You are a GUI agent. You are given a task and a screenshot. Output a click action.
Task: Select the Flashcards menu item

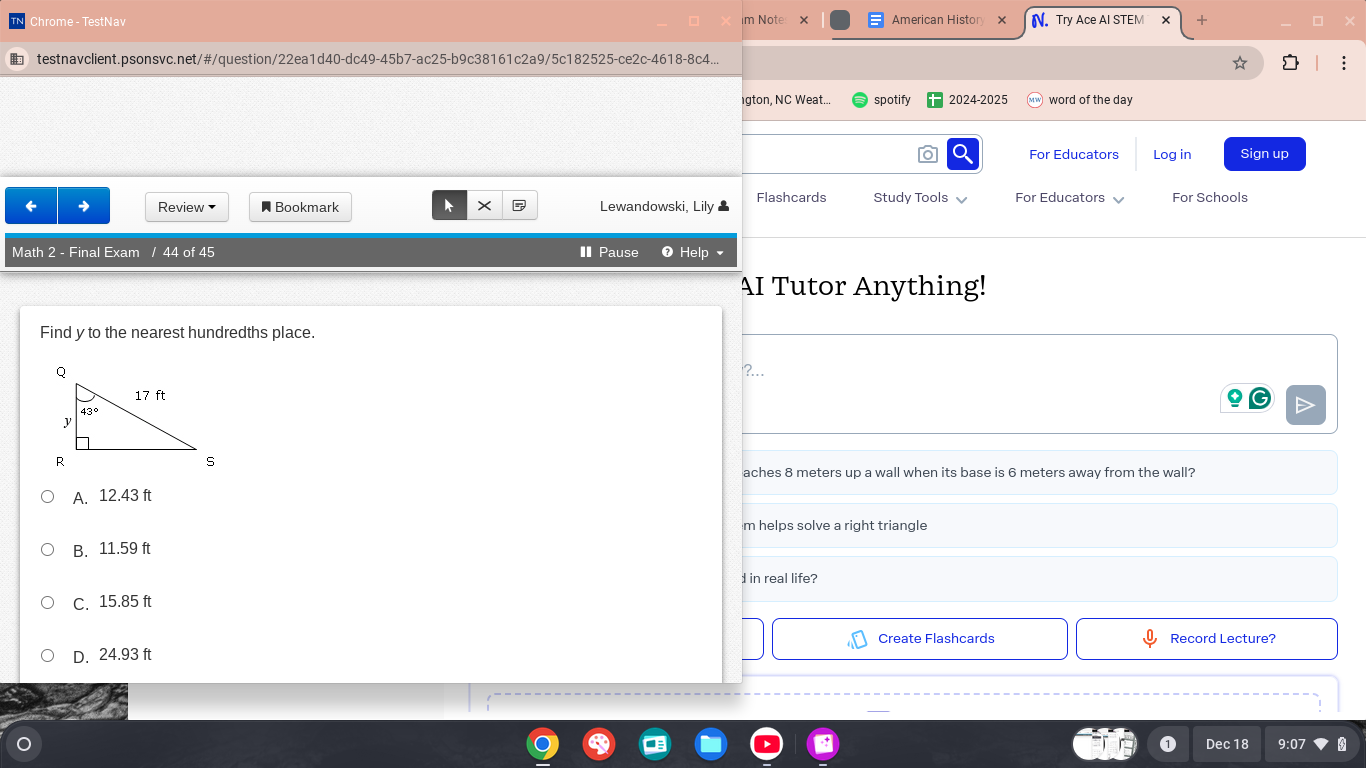791,198
